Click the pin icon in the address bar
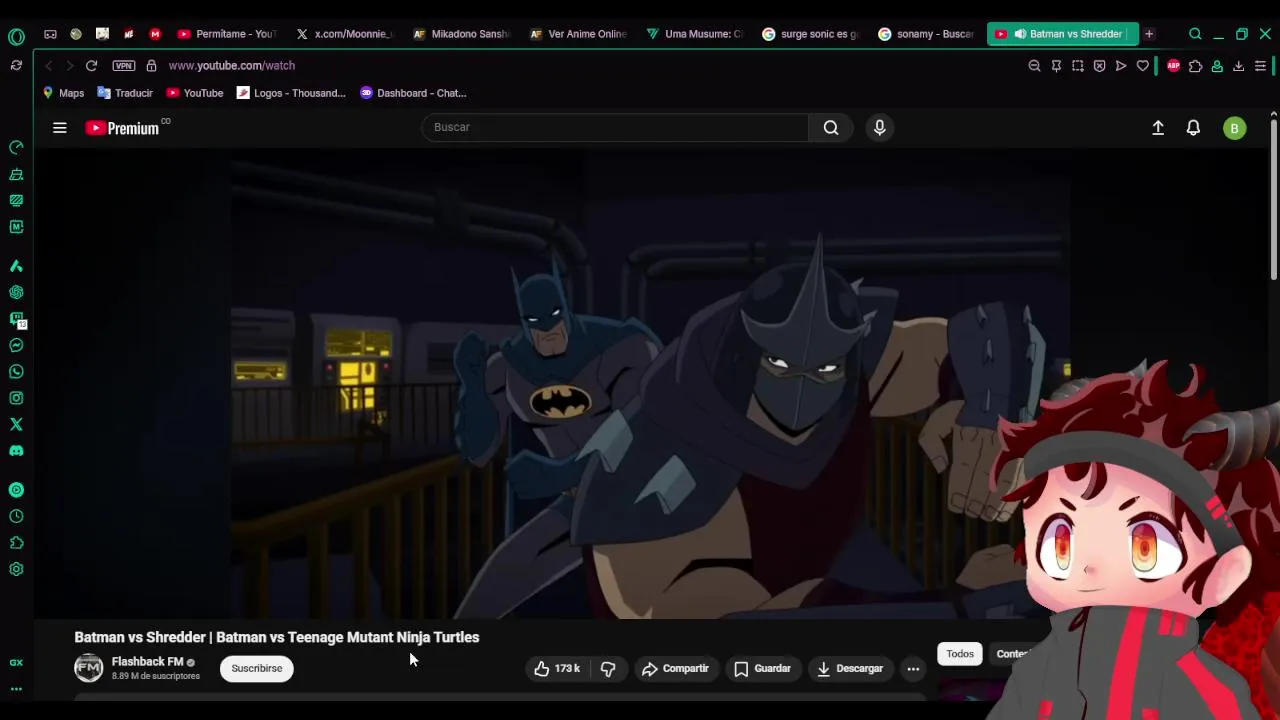This screenshot has width=1280, height=720. (1056, 66)
